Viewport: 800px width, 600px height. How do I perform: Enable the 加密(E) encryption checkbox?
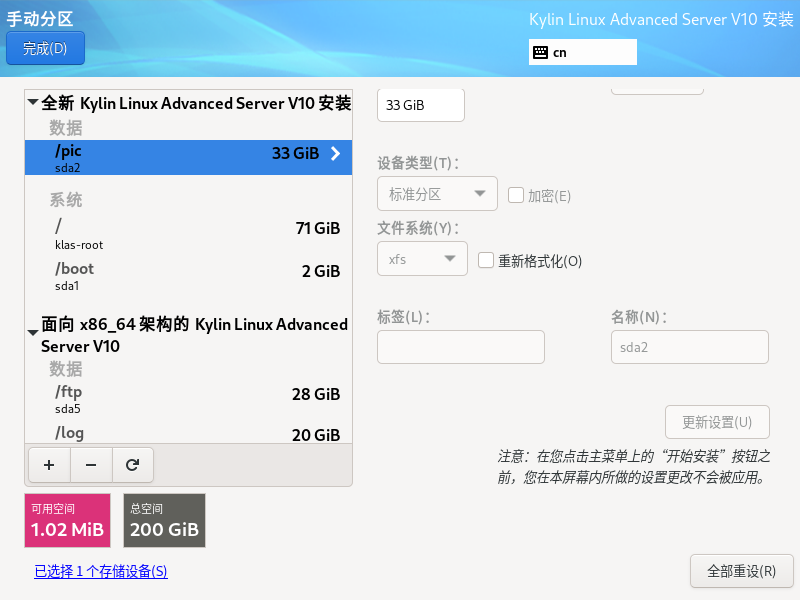click(516, 195)
